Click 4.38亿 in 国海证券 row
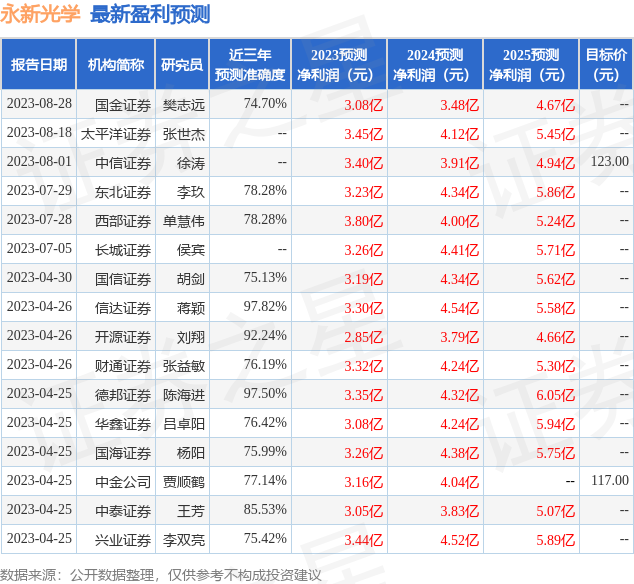The image size is (634, 584). [x=460, y=453]
